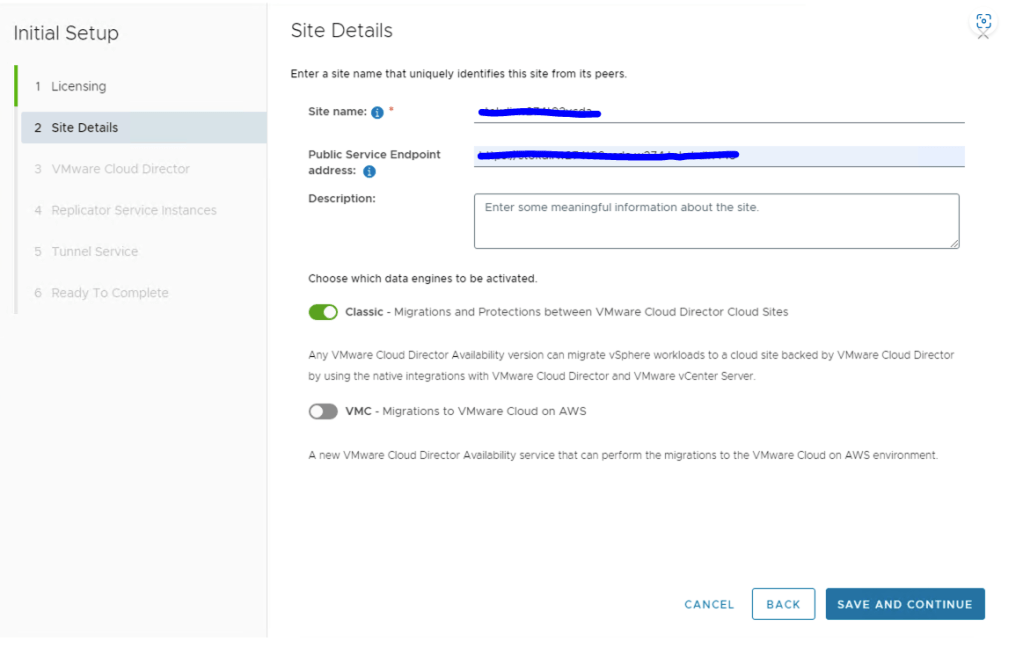Viewport: 1023px width, 648px height.
Task: Go to the Licensing step
Action: [x=78, y=86]
